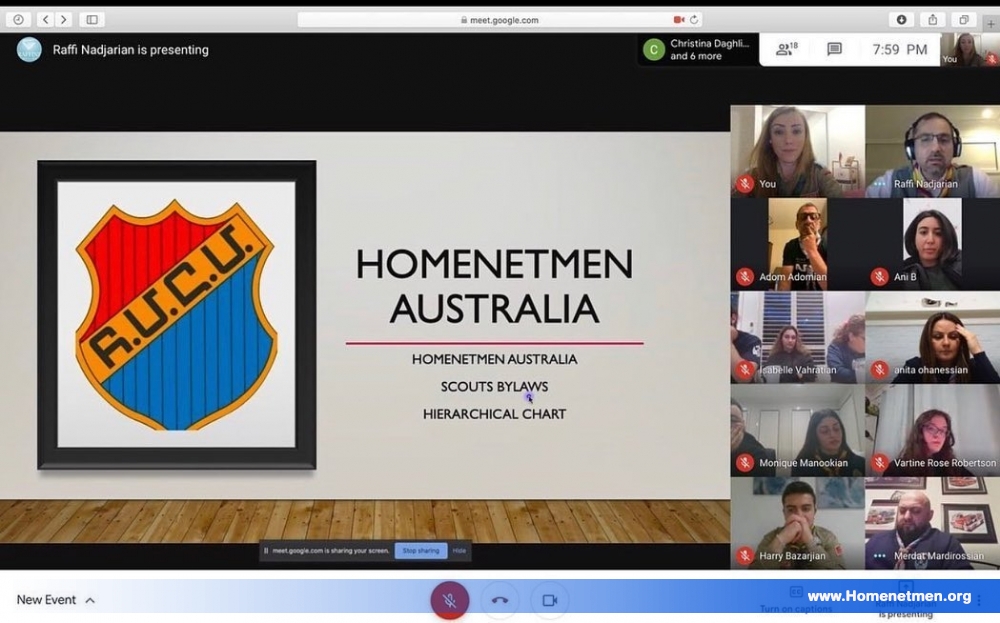Select Raffi Nadjarian video tile
1000x623 pixels.
click(932, 151)
